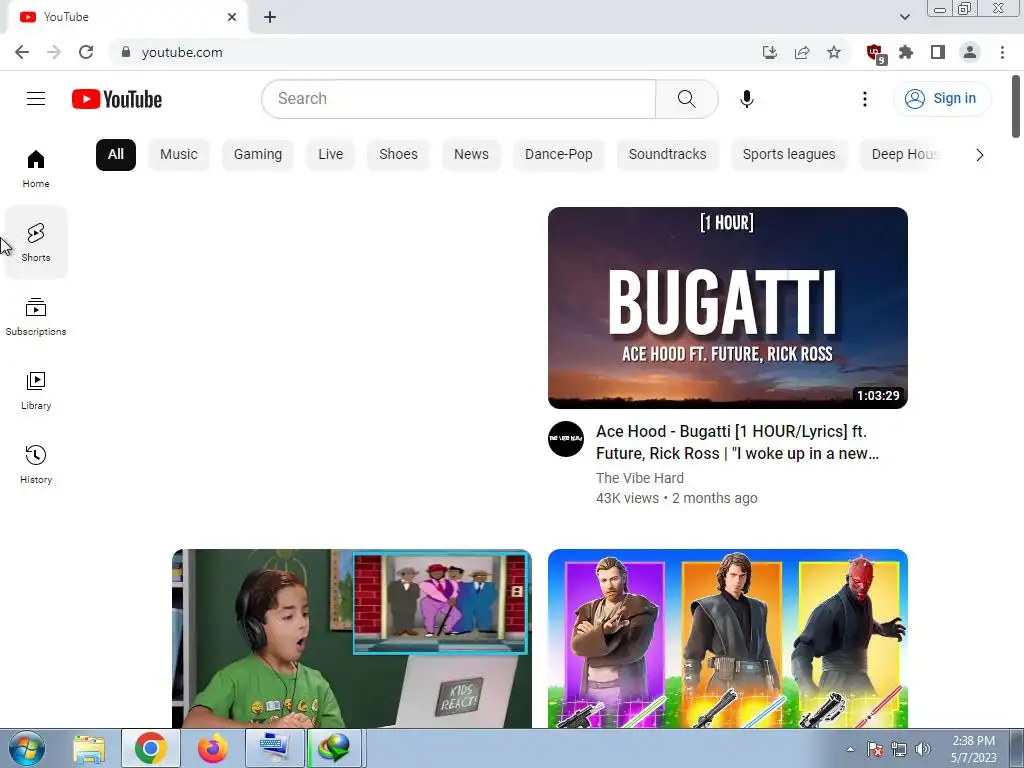Select the News filter chip
This screenshot has height=768, width=1024.
pyautogui.click(x=471, y=155)
